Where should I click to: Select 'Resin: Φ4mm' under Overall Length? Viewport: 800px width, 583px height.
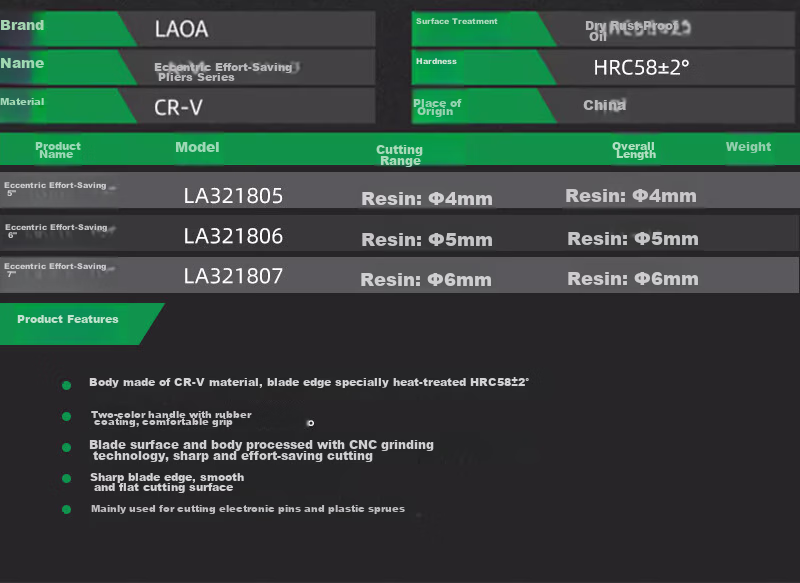click(x=631, y=196)
